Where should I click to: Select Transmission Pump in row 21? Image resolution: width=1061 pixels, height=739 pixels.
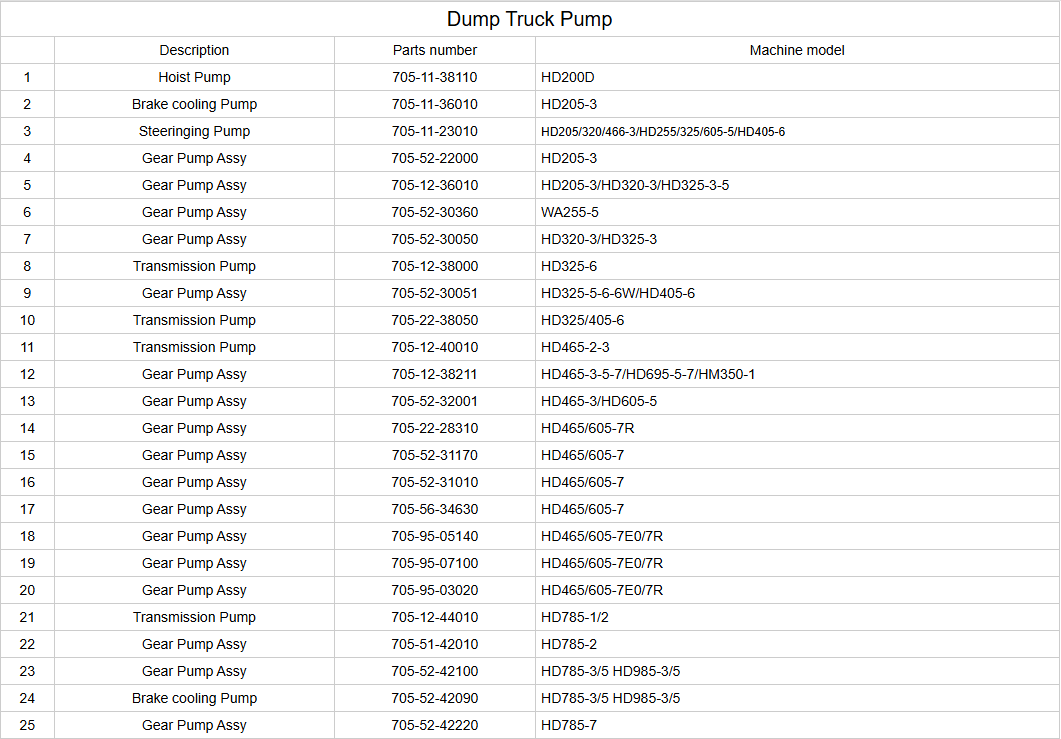(x=194, y=619)
